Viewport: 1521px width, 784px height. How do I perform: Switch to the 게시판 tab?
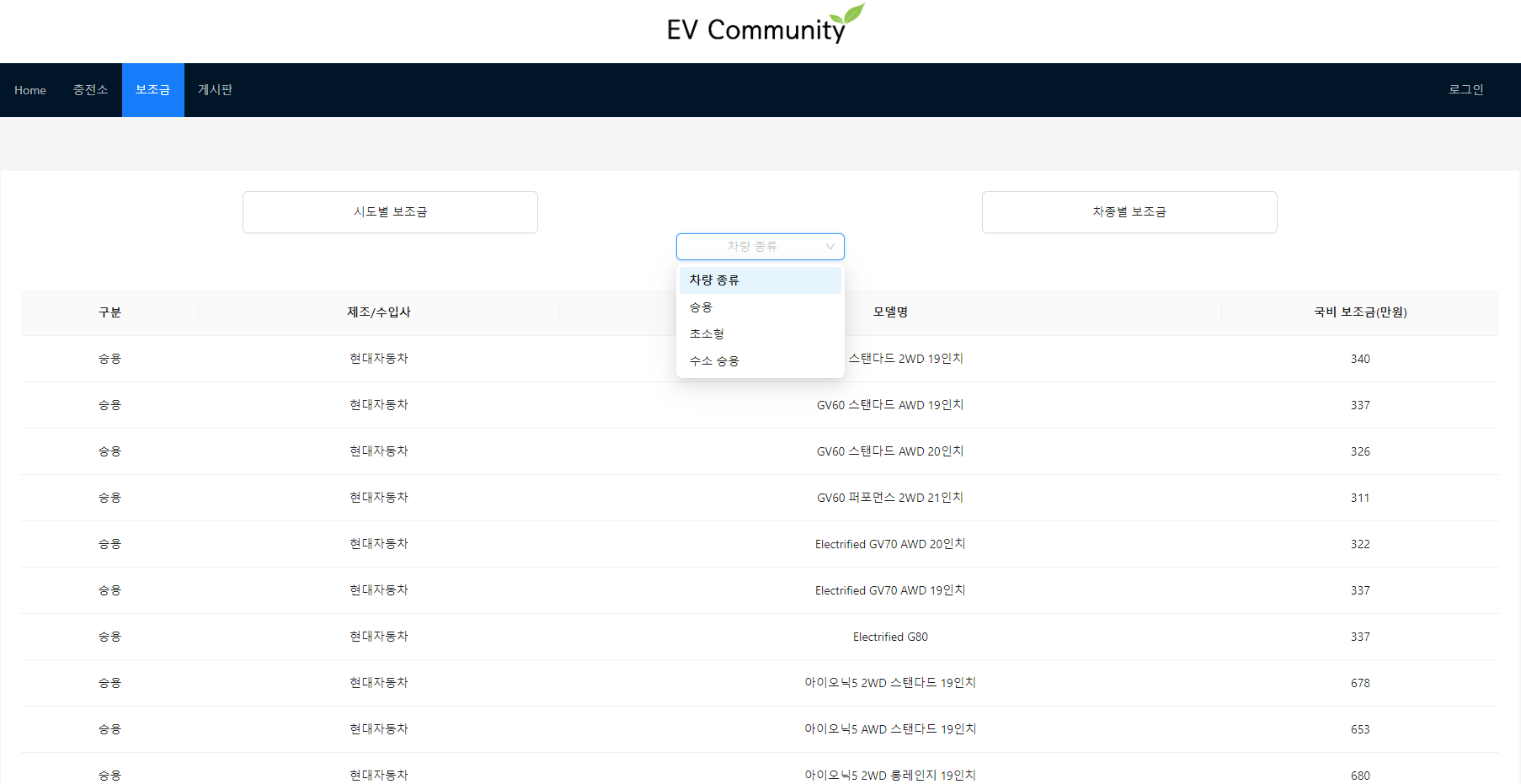(x=215, y=90)
